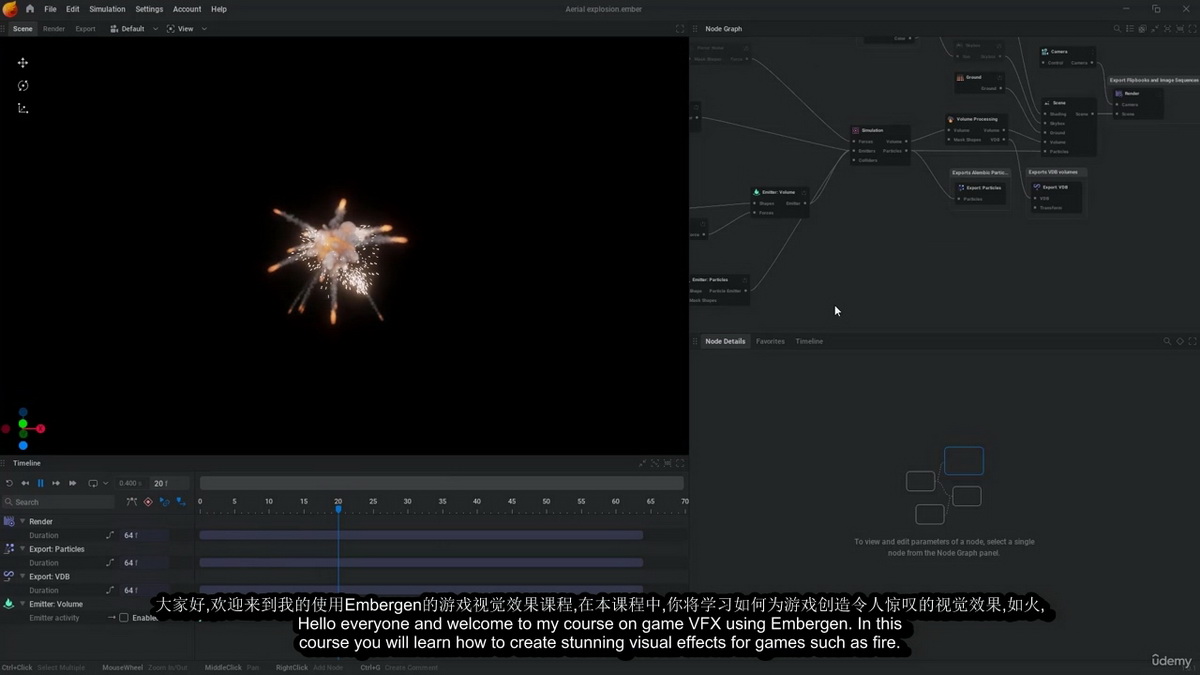
Task: Click the Render Duration curve icon
Action: pos(111,535)
